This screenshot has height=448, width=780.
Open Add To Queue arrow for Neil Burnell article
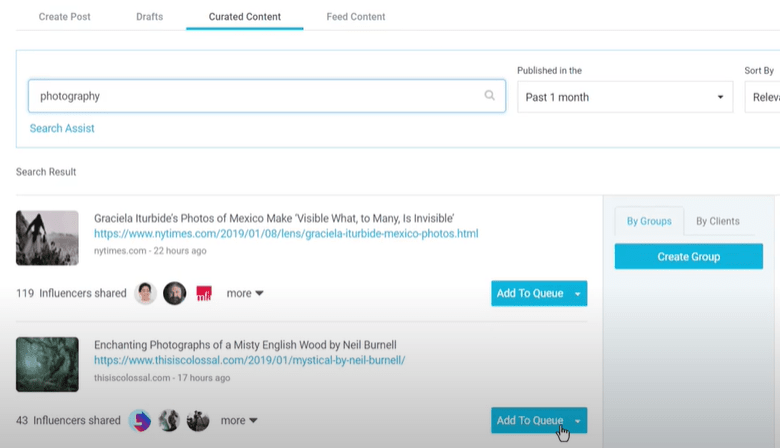pos(578,421)
